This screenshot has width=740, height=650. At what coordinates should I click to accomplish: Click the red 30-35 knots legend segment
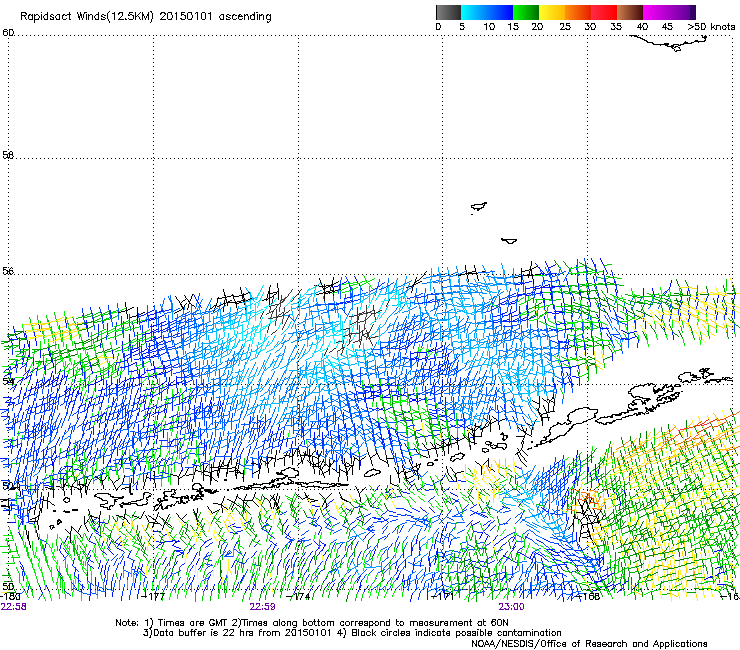tap(604, 12)
